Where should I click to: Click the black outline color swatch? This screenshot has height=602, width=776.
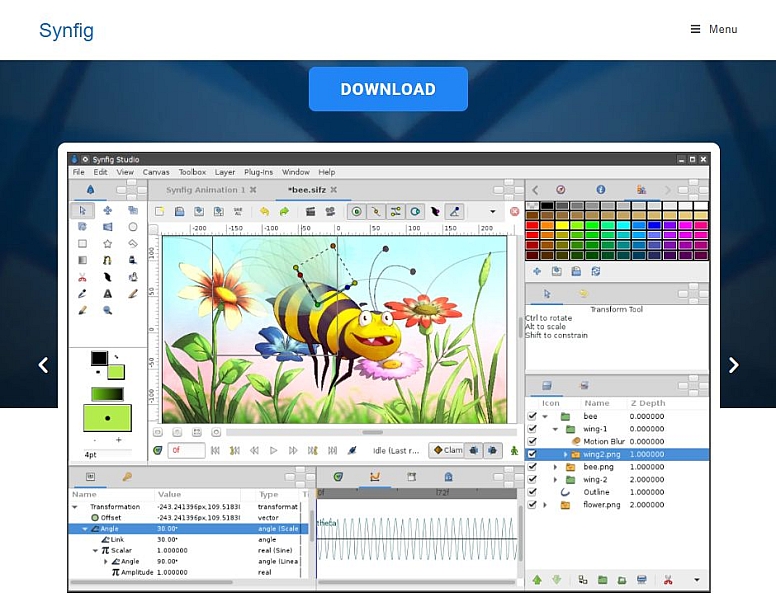tap(99, 358)
